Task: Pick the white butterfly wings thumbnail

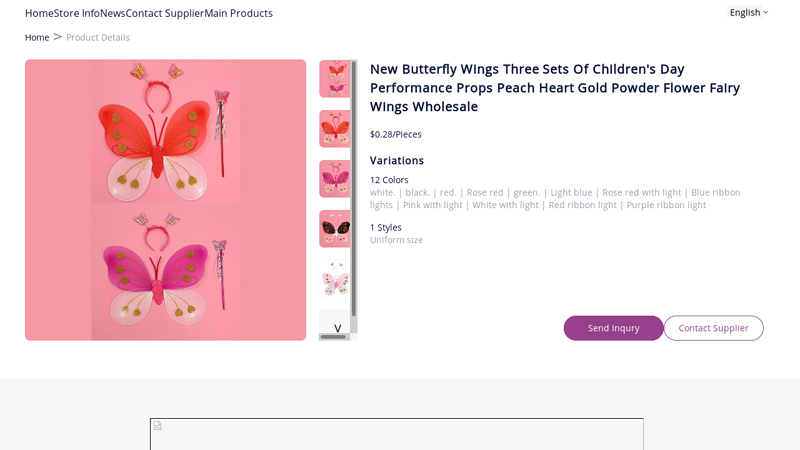Action: [334, 279]
